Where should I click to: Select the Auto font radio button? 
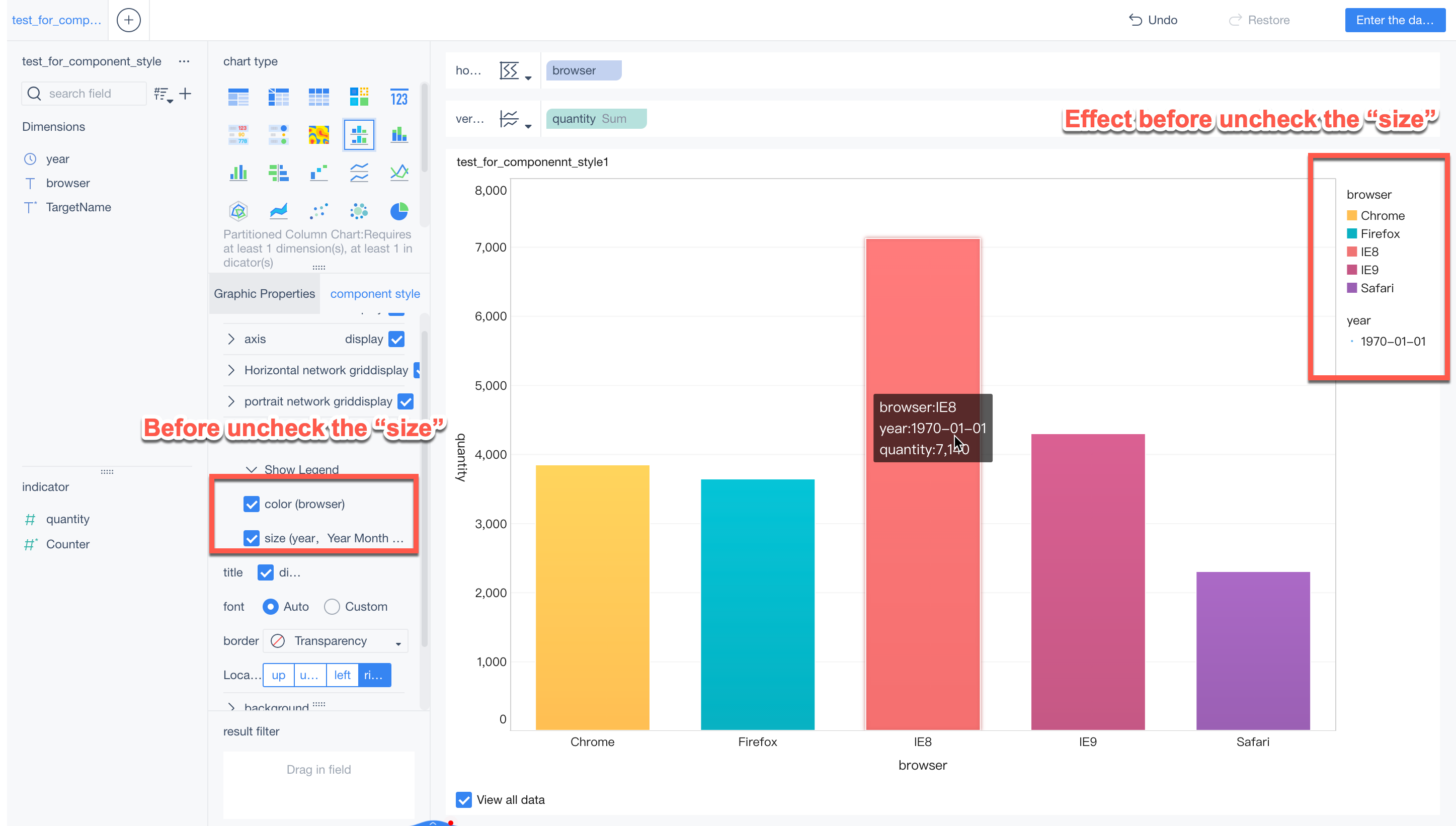(271, 607)
